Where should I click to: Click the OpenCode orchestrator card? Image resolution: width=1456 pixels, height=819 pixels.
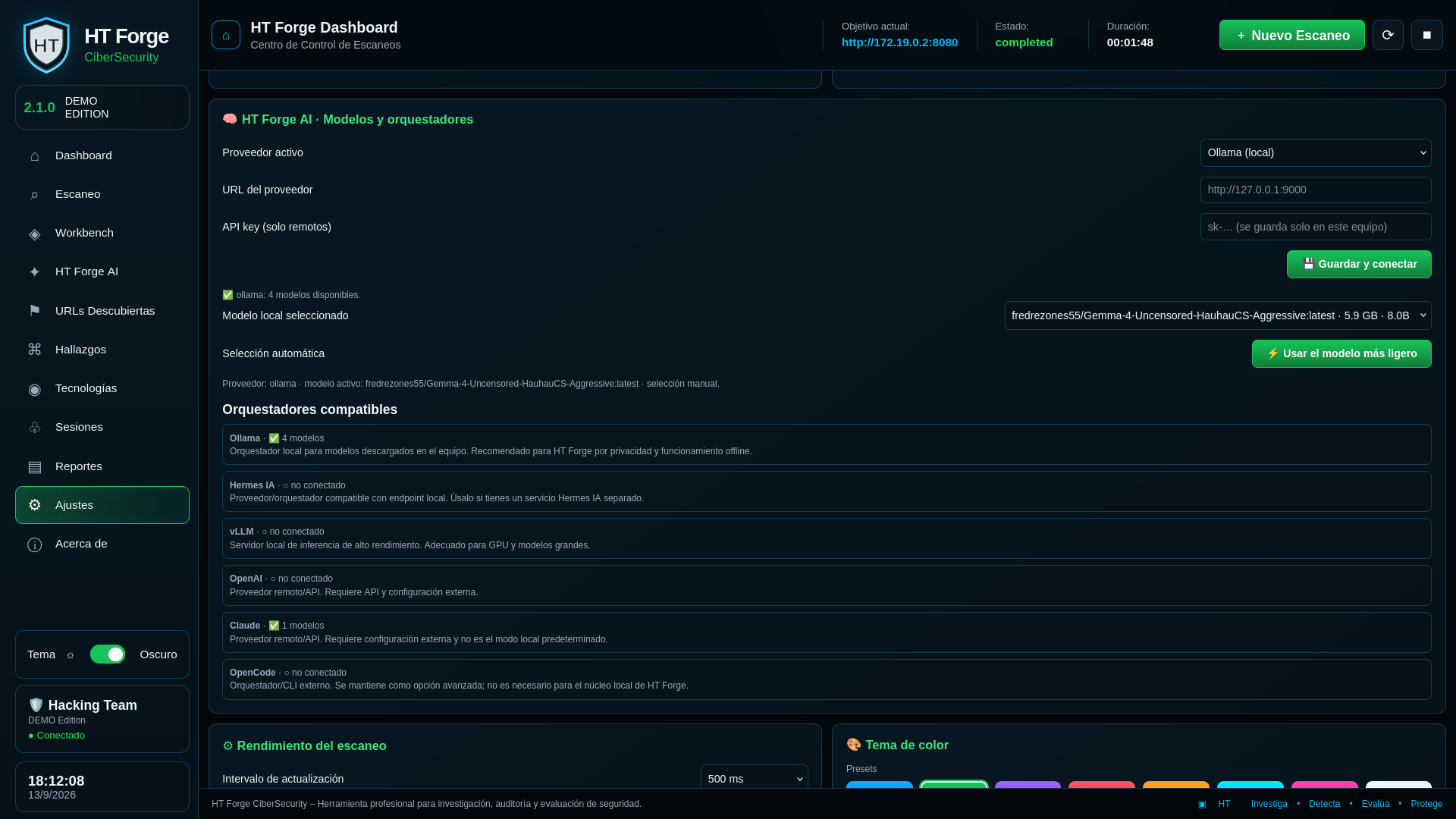point(827,679)
